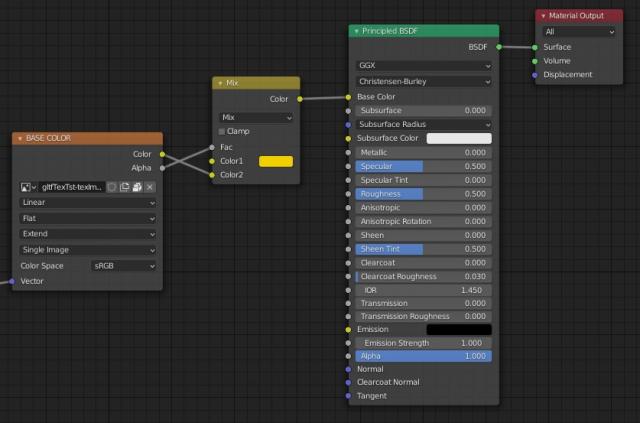Click the Anisotropic Rotation field

pos(424,221)
